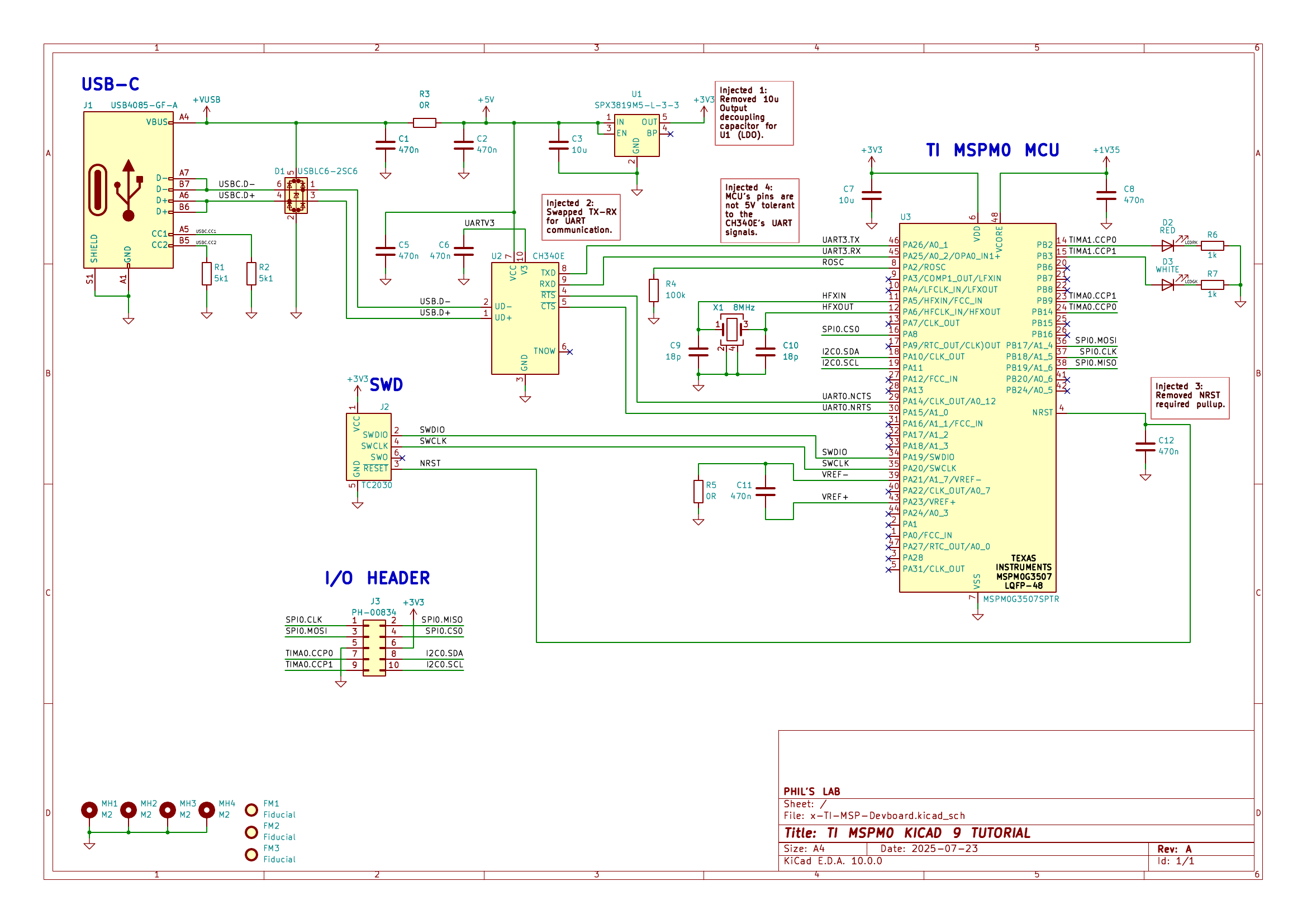Select the title block 'Title' field
The width and height of the screenshot is (1307, 924).
(907, 833)
